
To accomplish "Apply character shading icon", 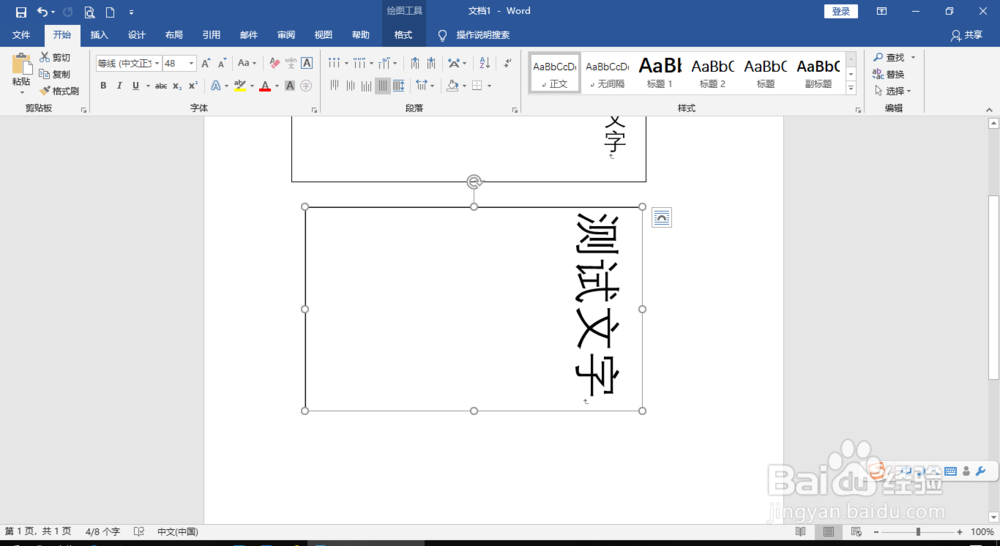I will tap(290, 85).
